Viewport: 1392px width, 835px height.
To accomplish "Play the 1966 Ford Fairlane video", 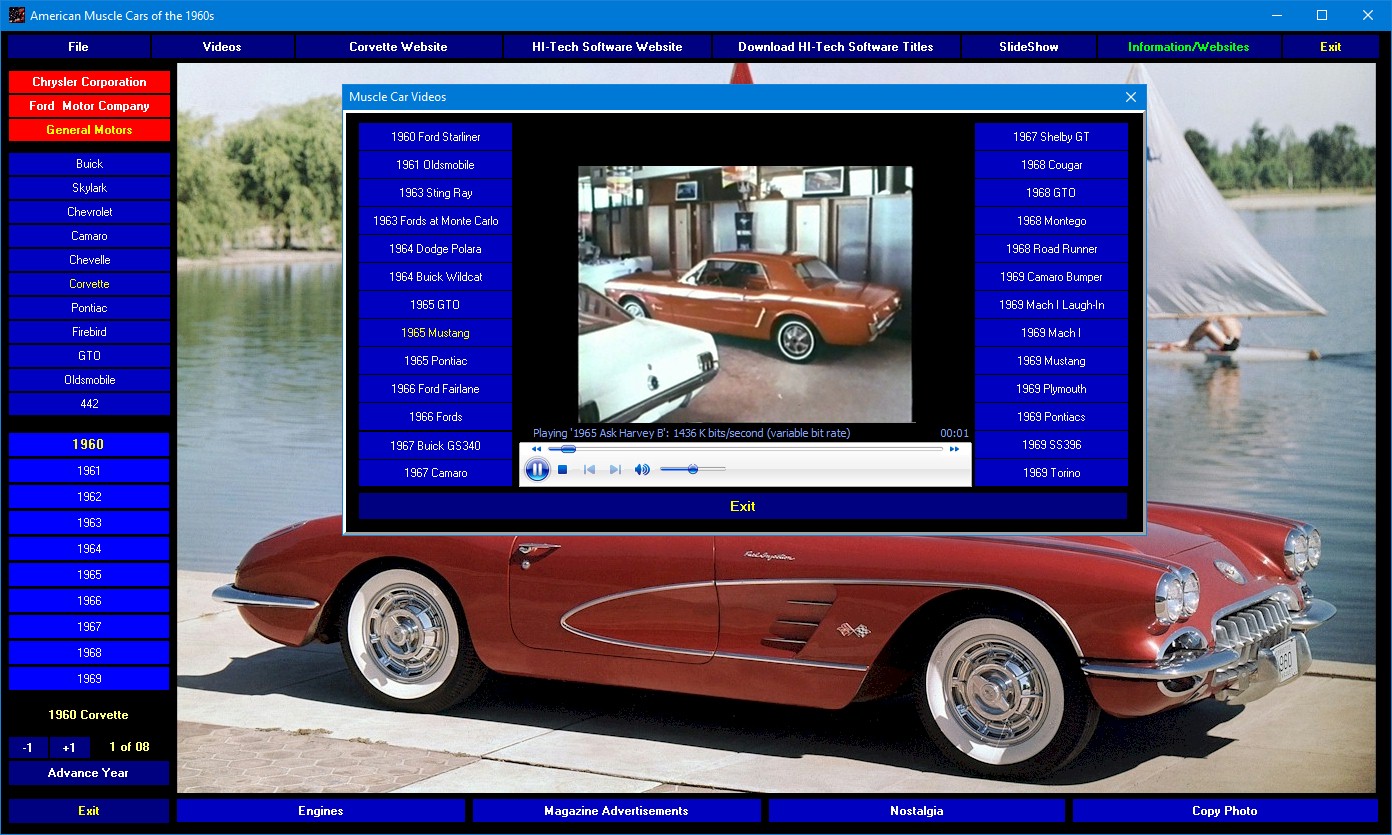I will pos(436,389).
